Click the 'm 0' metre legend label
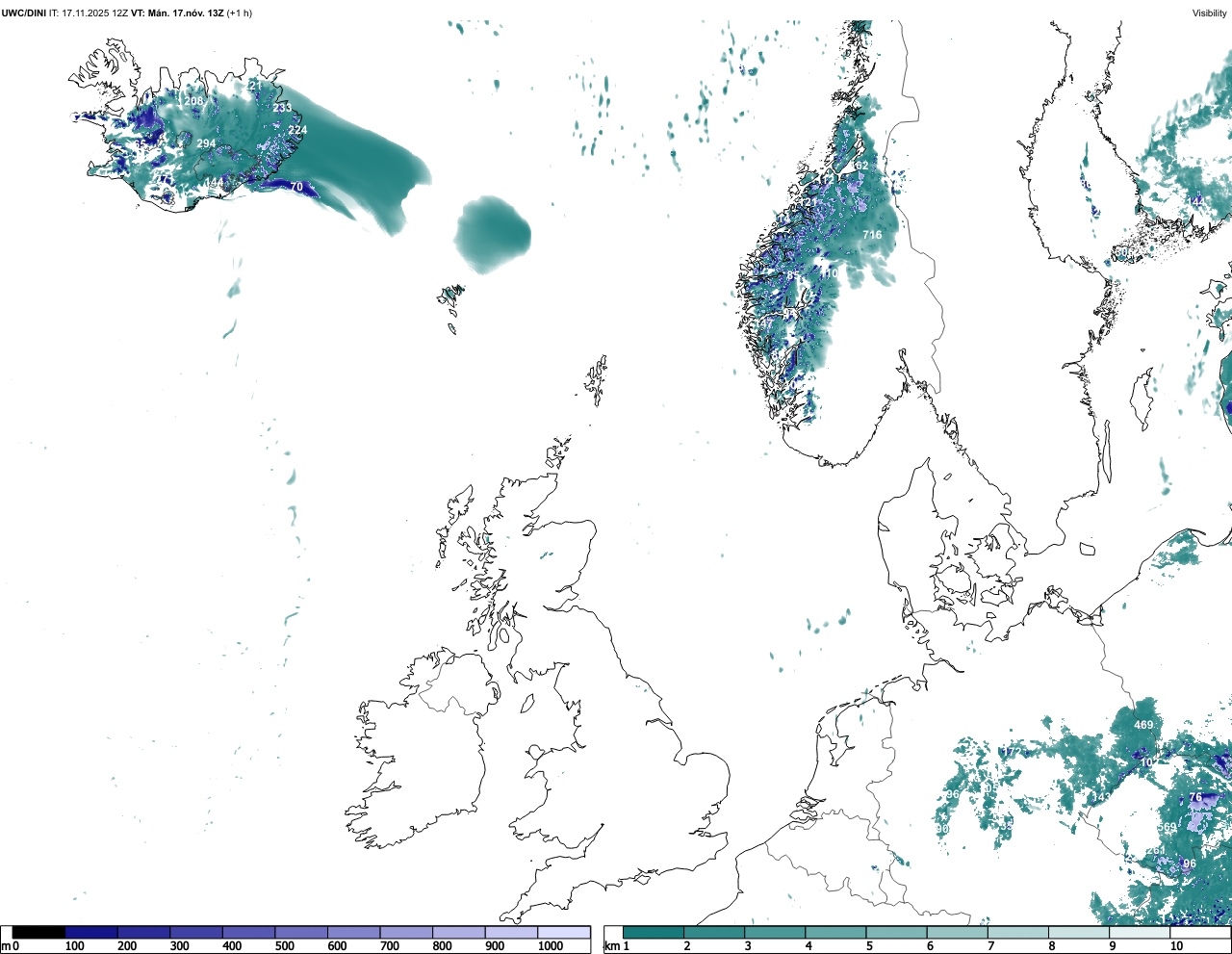 [x=11, y=946]
